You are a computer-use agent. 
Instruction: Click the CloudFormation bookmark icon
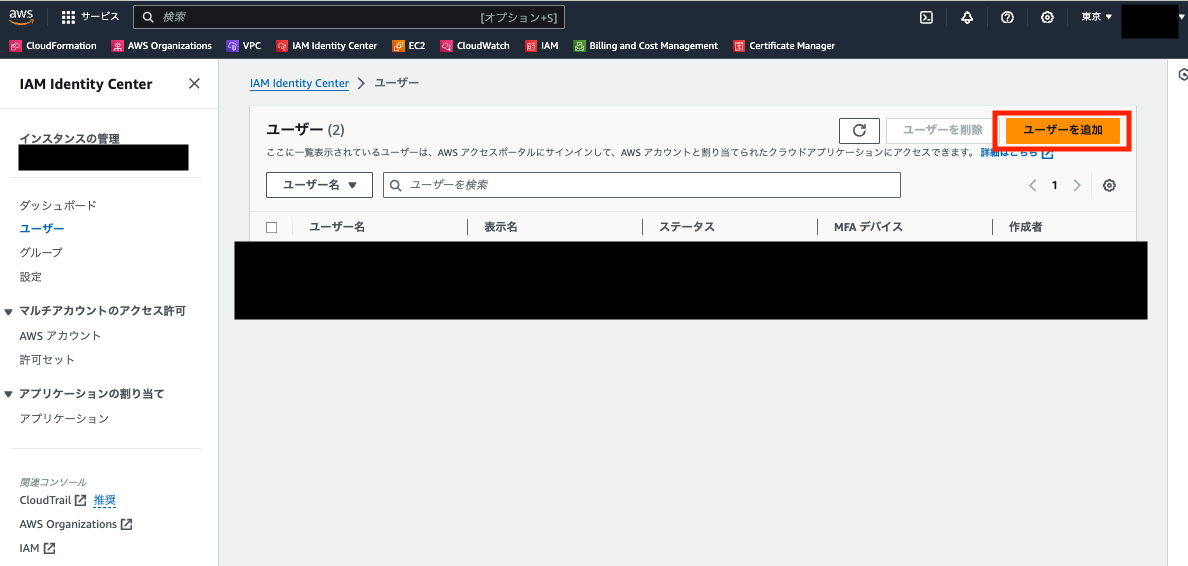click(15, 45)
